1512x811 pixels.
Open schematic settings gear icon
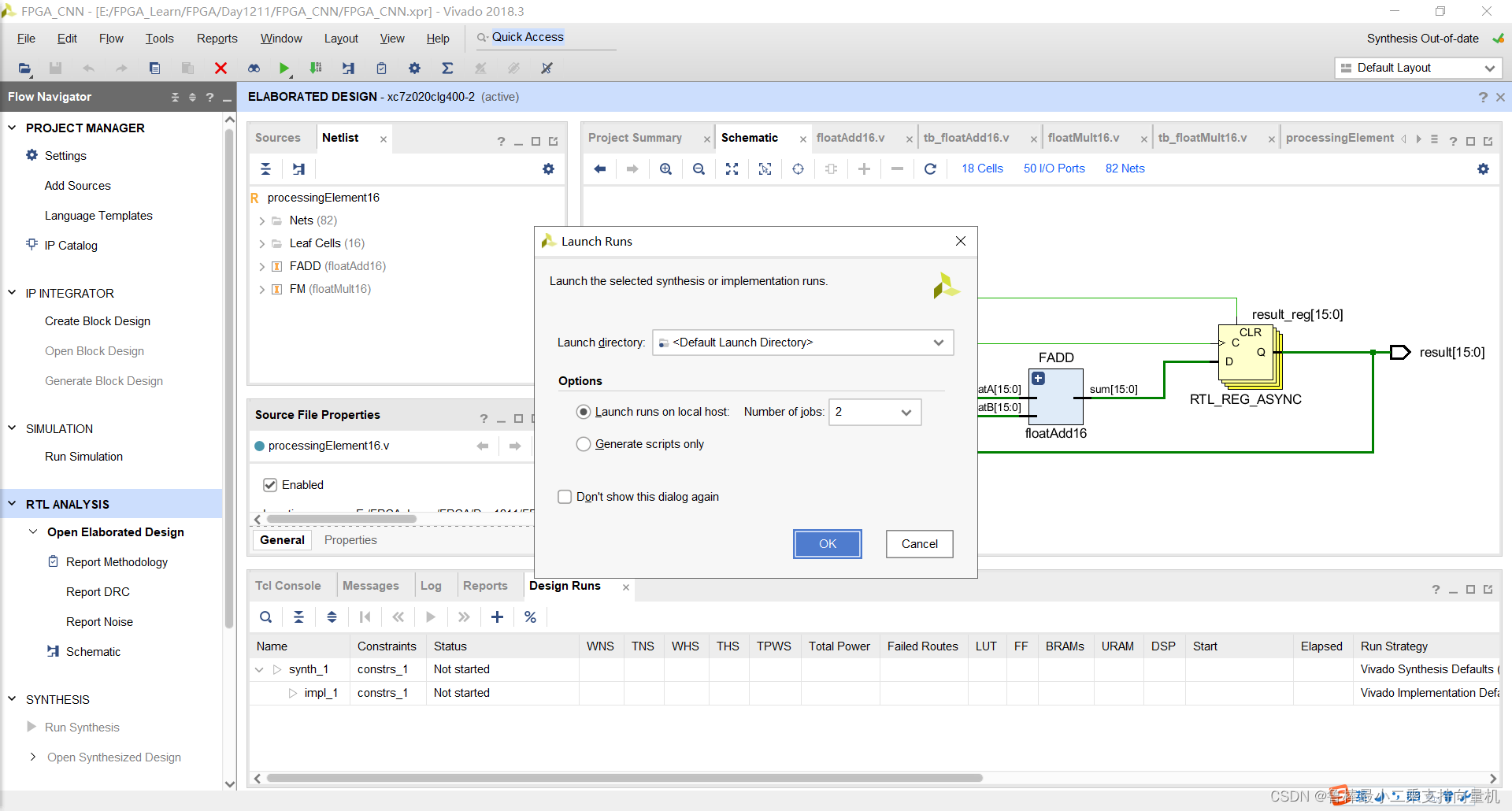pyautogui.click(x=1483, y=168)
